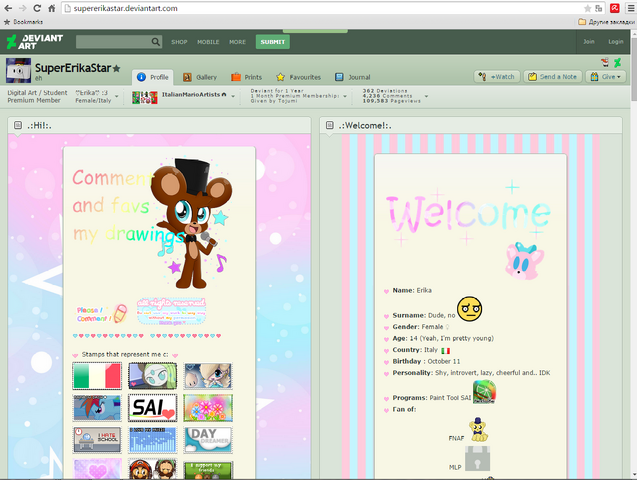Click the flowers stamp
The height and width of the screenshot is (480, 637).
pos(208,407)
